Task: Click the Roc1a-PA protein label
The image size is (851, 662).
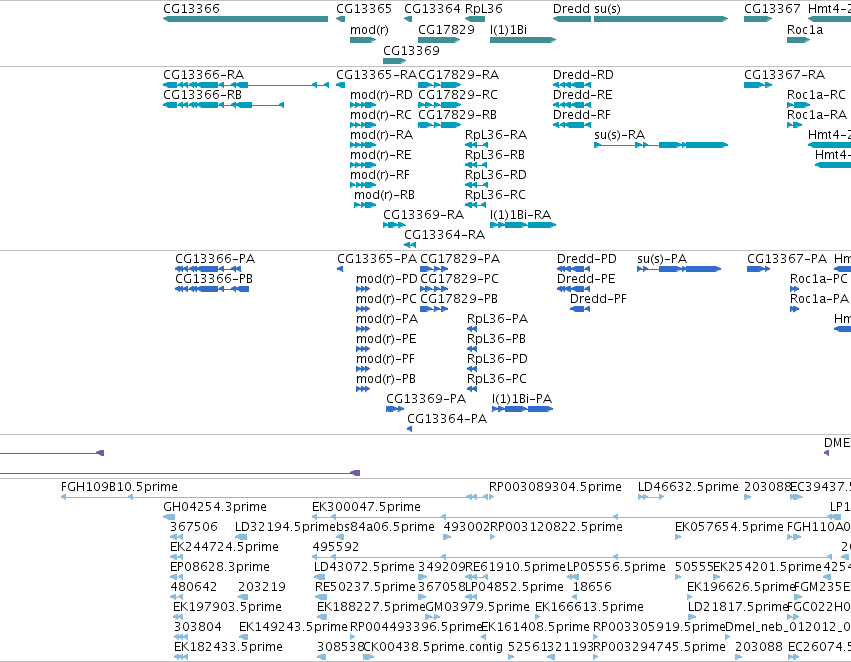Action: point(819,298)
